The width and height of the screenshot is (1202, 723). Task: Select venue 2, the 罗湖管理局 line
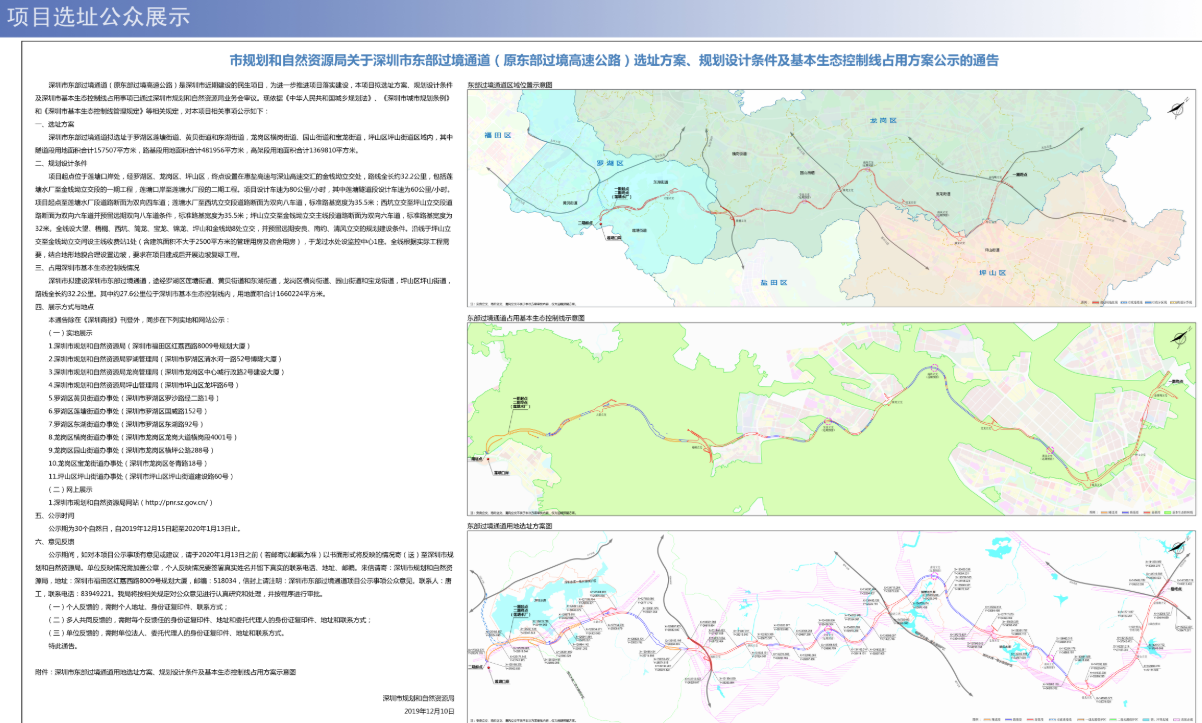click(165, 357)
